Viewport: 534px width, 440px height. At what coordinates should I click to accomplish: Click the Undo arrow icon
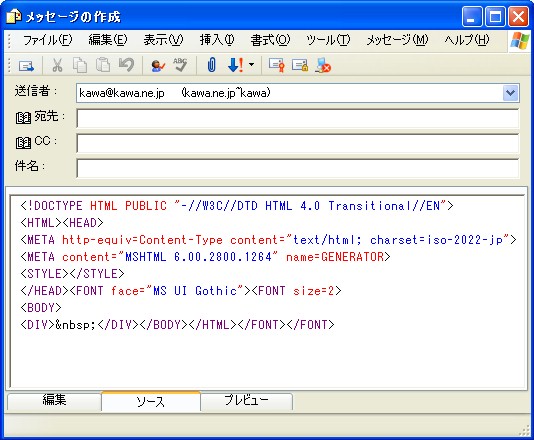(x=126, y=65)
